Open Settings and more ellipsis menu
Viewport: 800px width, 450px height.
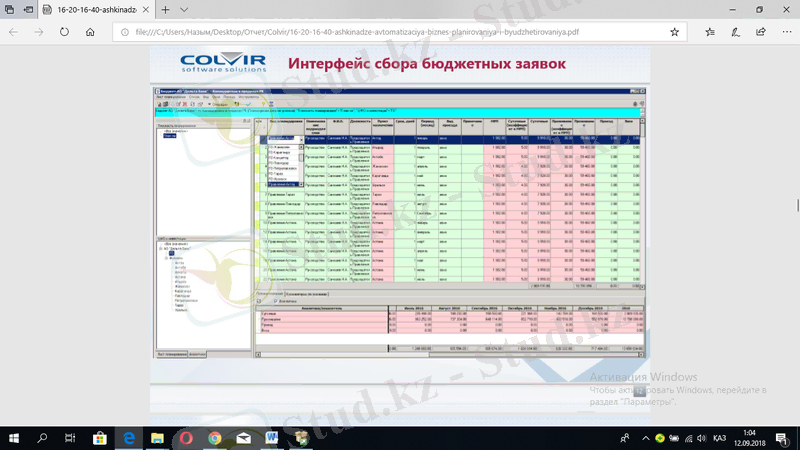tap(784, 31)
